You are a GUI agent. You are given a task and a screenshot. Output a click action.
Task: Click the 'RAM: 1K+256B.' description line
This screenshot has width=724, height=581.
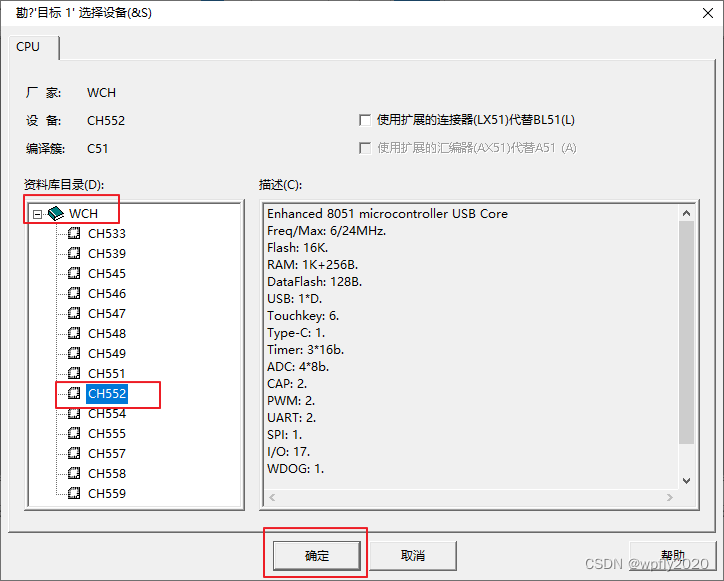coord(313,265)
